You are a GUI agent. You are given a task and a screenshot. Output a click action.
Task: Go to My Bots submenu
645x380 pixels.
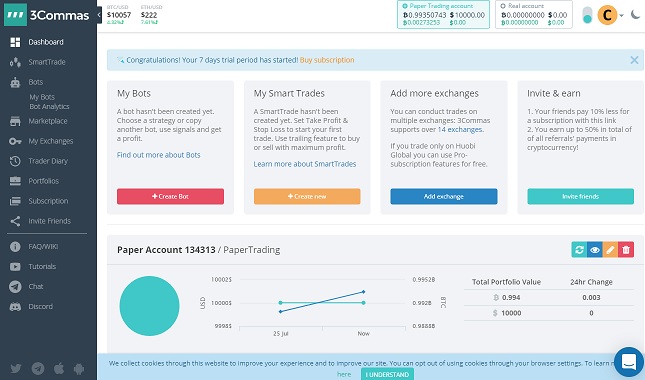(42, 97)
